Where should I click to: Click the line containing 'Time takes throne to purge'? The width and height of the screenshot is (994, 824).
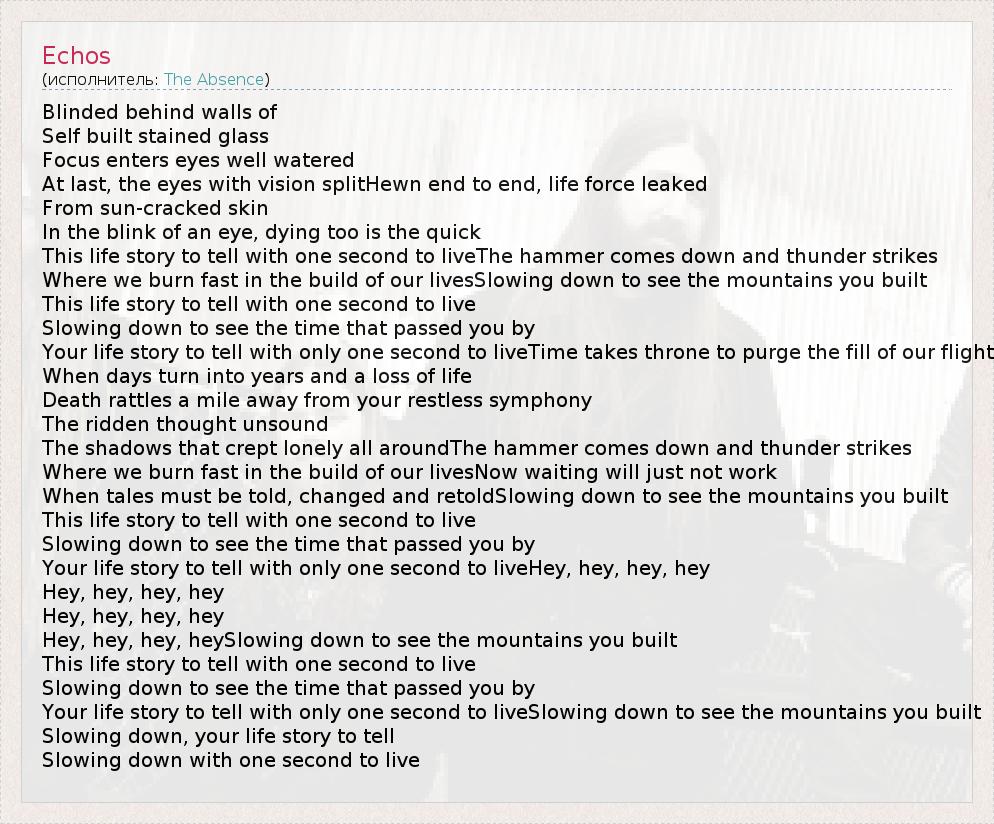517,352
